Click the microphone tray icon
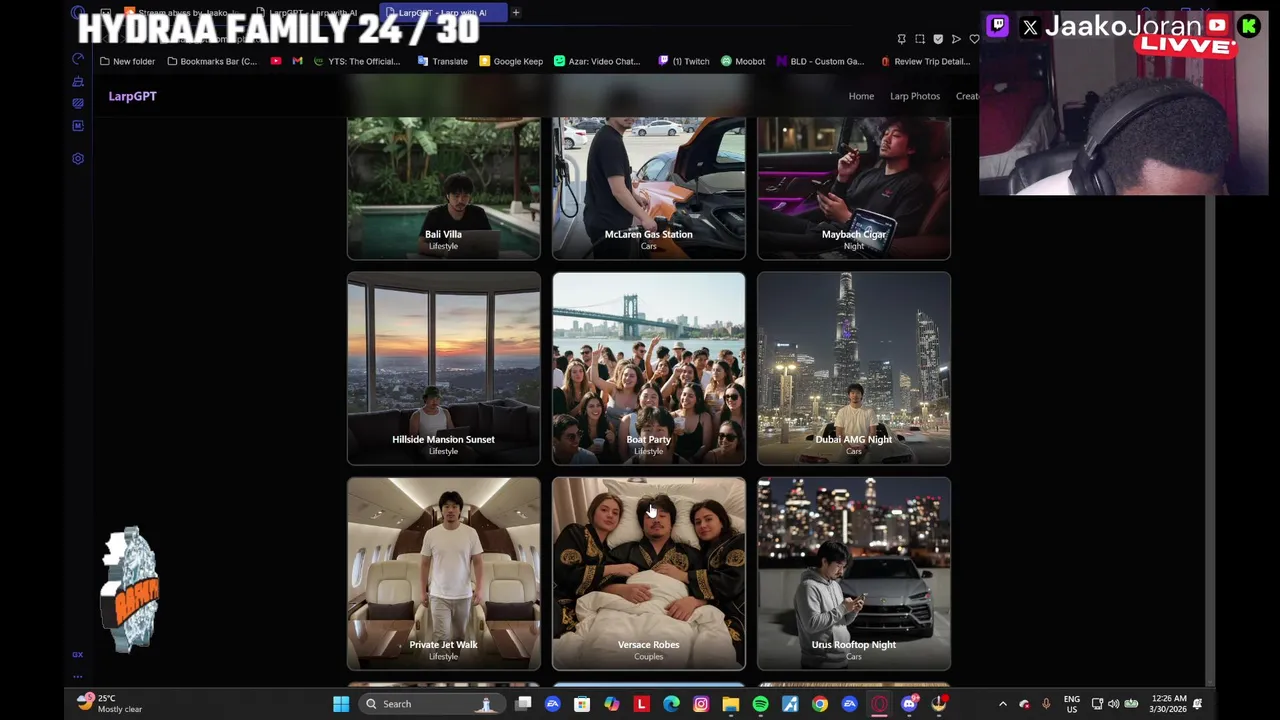Screen dimensions: 1280x720 (1046, 704)
